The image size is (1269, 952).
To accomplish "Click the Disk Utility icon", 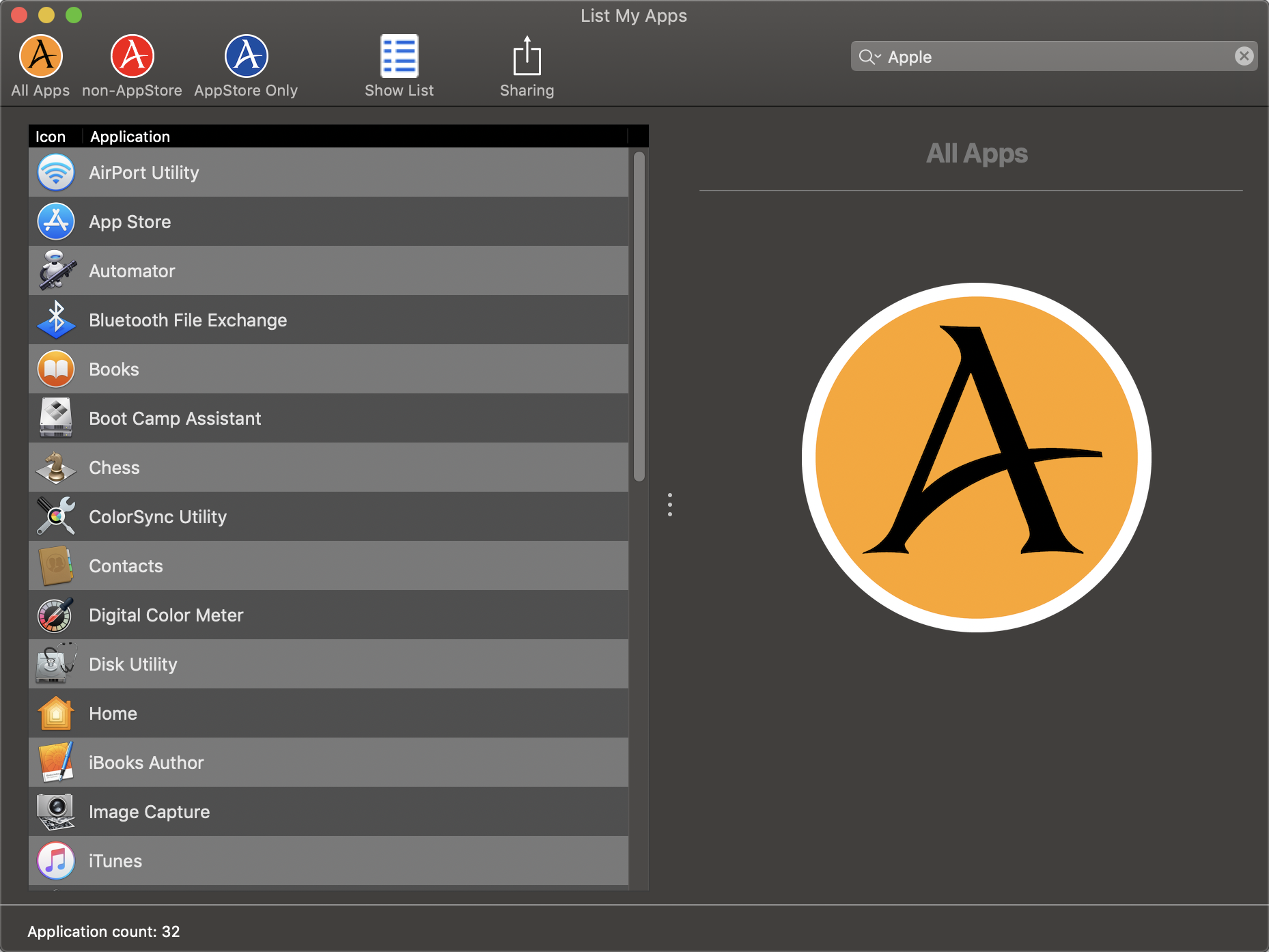I will [56, 664].
